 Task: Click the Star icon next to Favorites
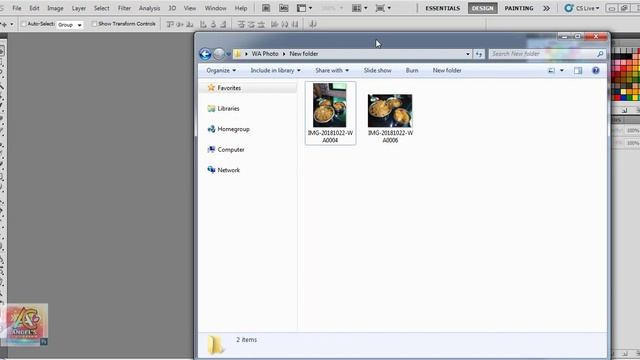click(x=211, y=88)
